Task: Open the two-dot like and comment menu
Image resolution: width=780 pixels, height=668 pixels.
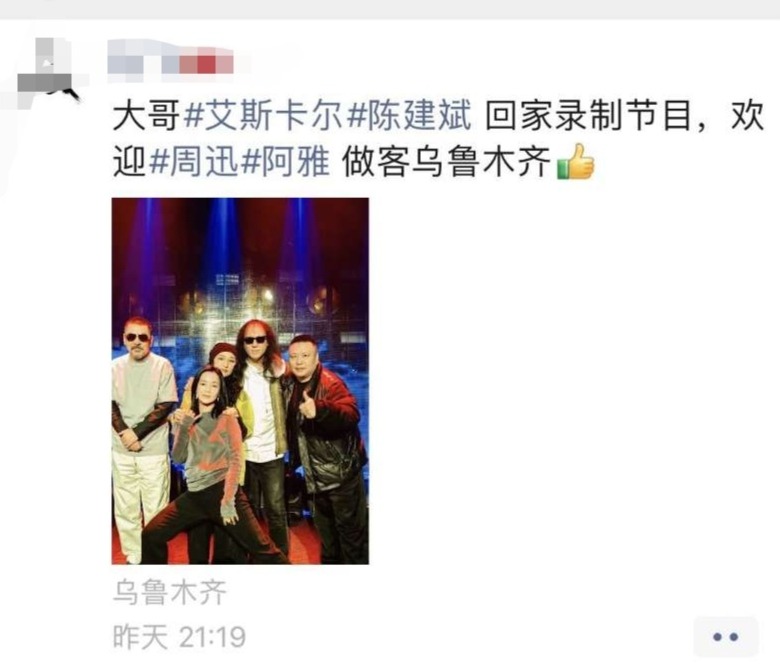Action: 725,636
